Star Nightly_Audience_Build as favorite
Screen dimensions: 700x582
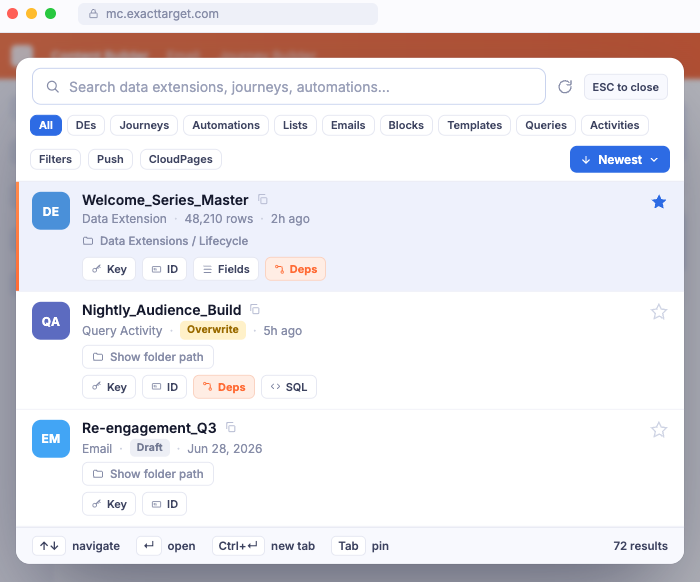click(658, 312)
